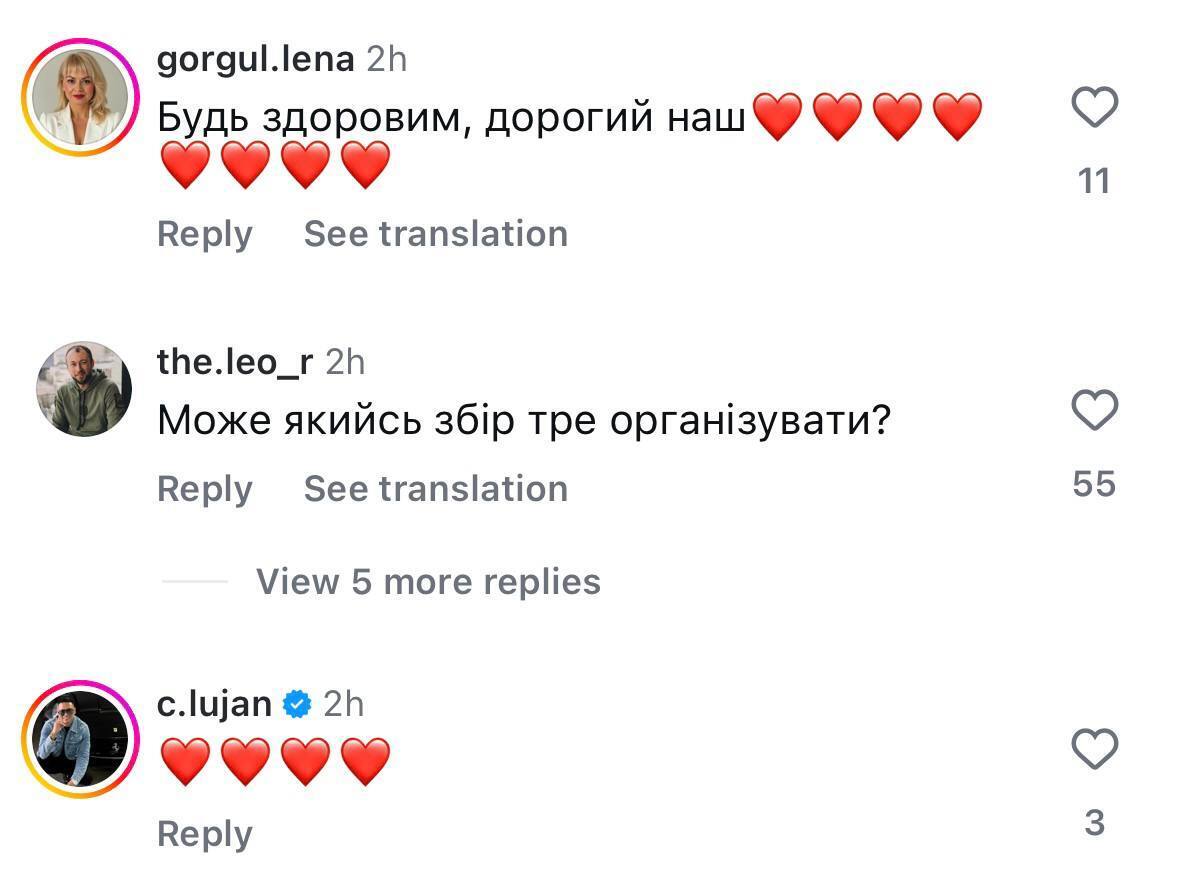Image resolution: width=1179 pixels, height=881 pixels.
Task: Expand the 5 hidden replies under the.leo_r
Action: pos(427,581)
